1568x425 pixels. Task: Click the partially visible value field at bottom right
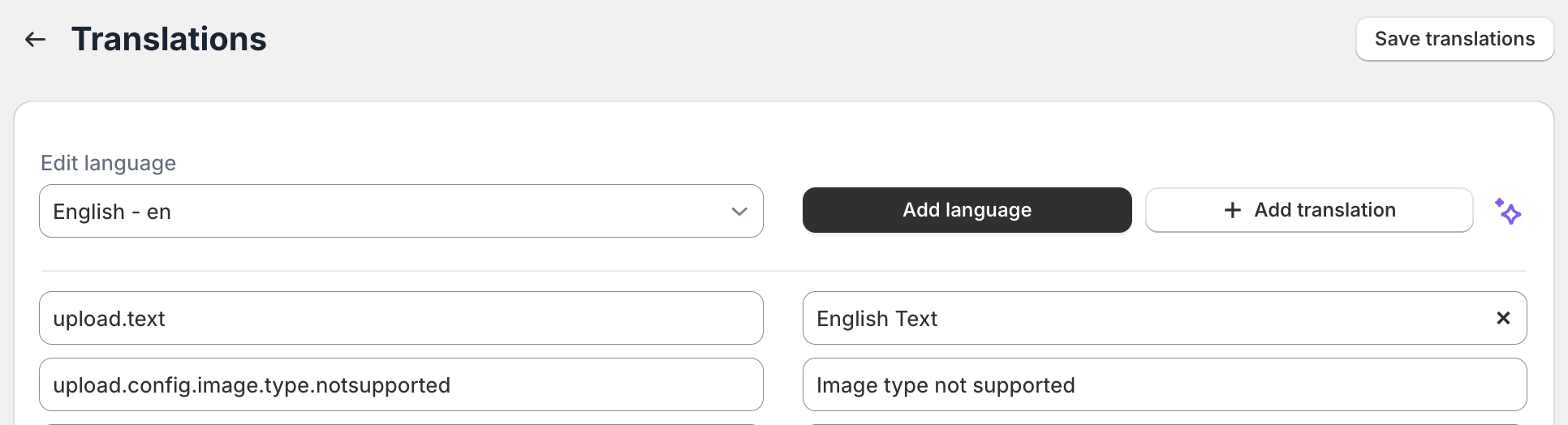pyautogui.click(x=1165, y=423)
